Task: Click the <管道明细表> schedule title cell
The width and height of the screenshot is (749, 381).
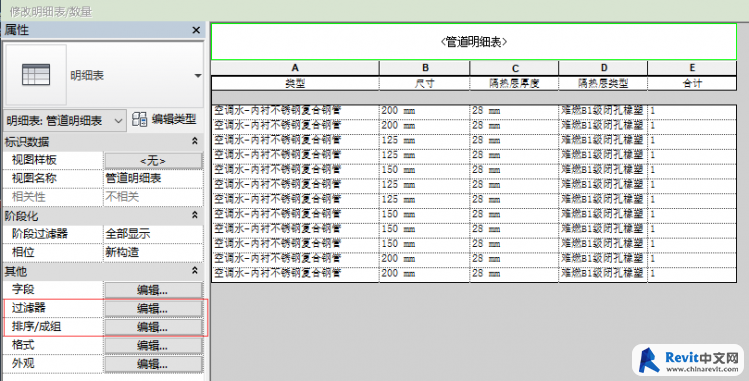Action: click(474, 42)
